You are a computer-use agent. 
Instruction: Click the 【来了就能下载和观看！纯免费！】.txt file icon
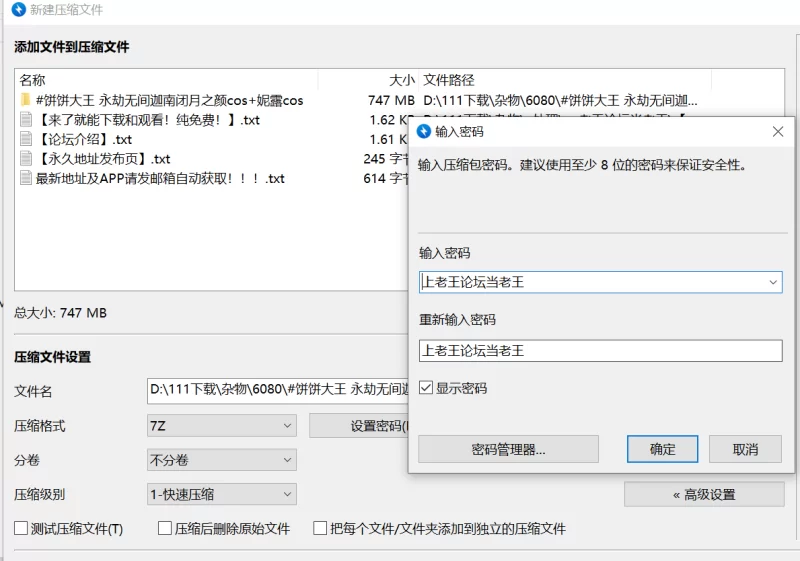coord(26,120)
